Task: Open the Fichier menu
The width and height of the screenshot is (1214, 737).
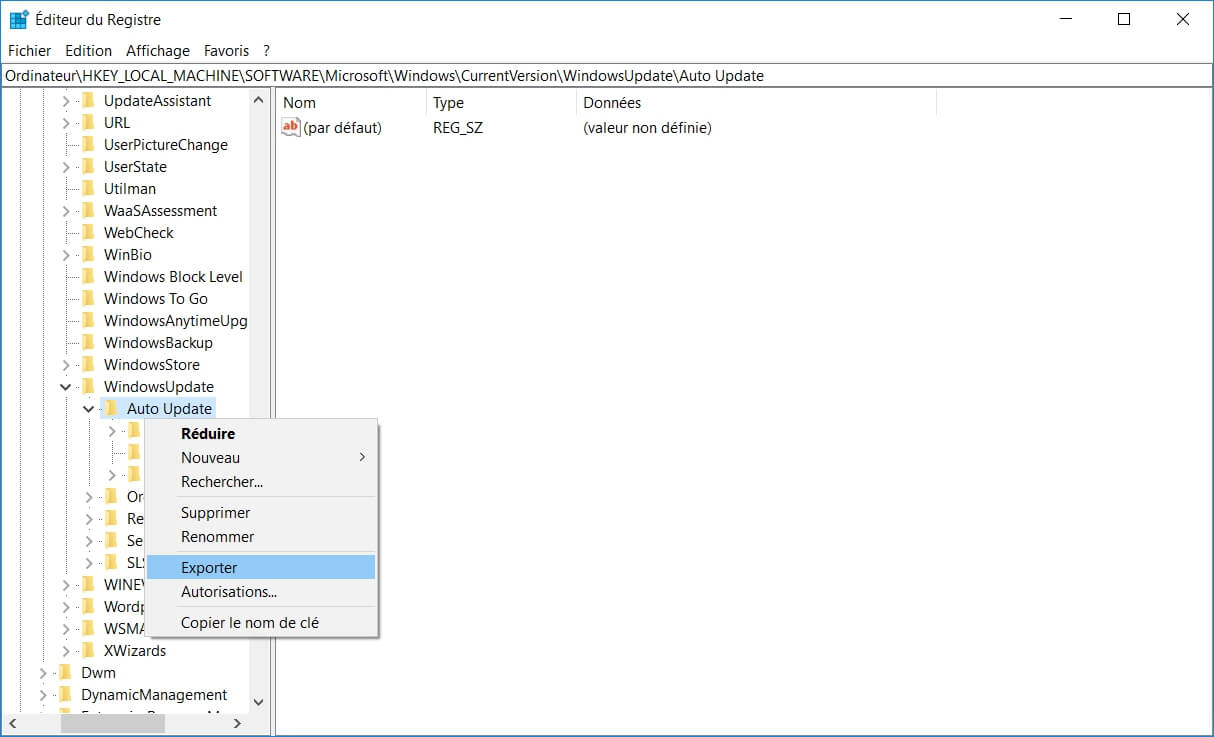Action: coord(29,50)
